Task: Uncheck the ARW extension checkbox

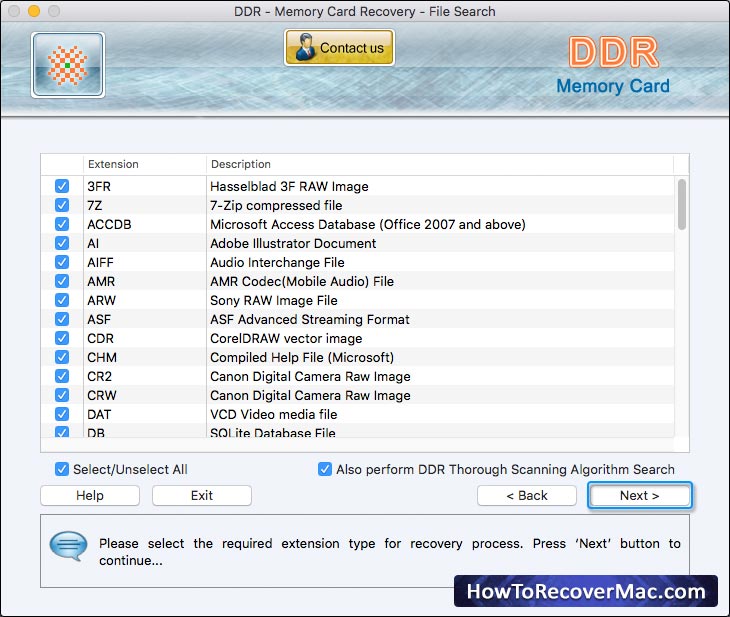Action: click(x=62, y=300)
